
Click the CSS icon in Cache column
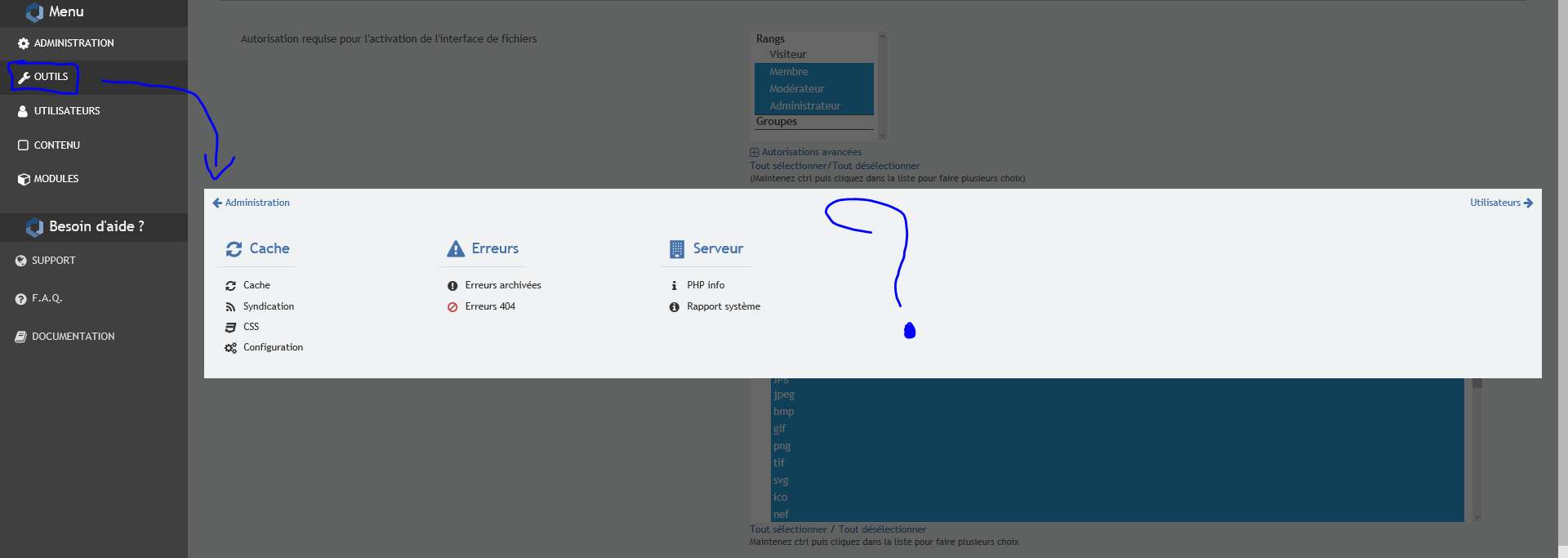230,328
